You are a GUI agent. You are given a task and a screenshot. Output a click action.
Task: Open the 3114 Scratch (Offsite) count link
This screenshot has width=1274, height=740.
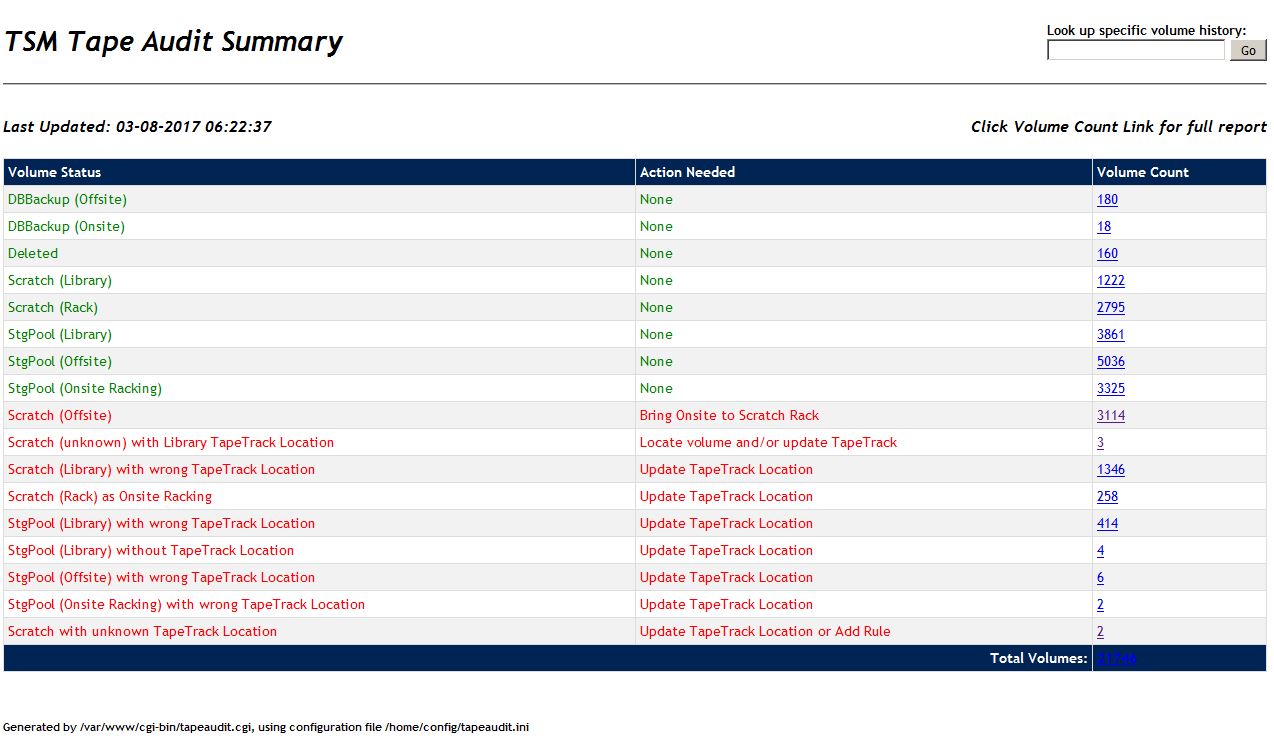point(1111,416)
